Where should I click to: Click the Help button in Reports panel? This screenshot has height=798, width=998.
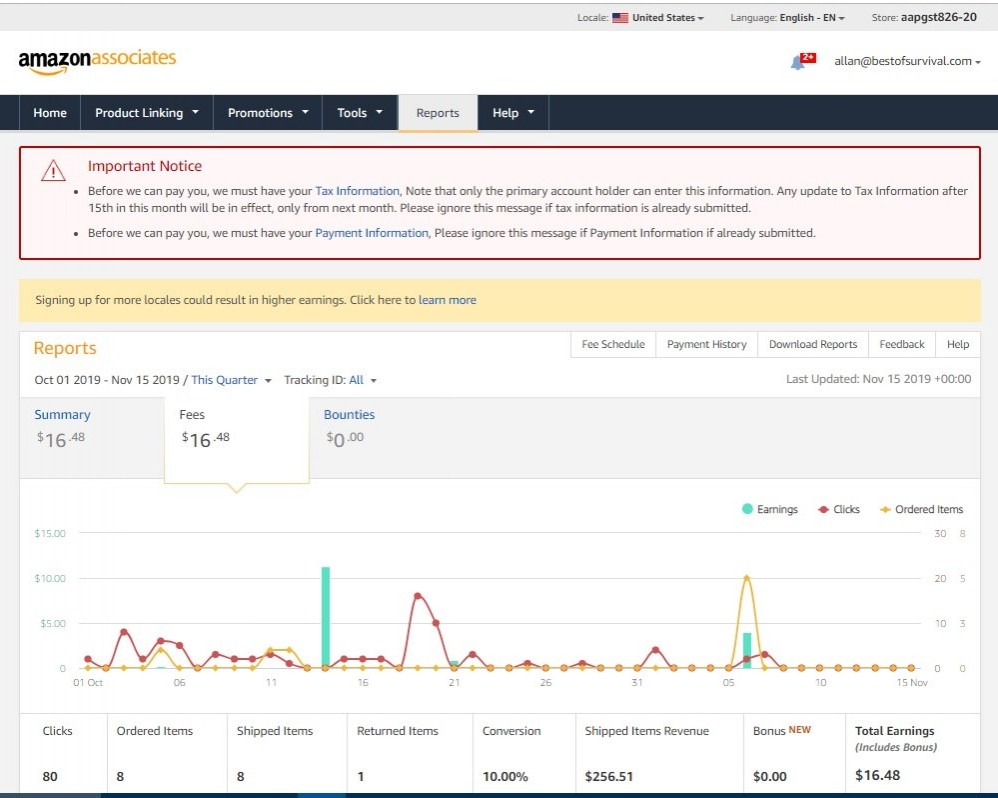point(957,344)
